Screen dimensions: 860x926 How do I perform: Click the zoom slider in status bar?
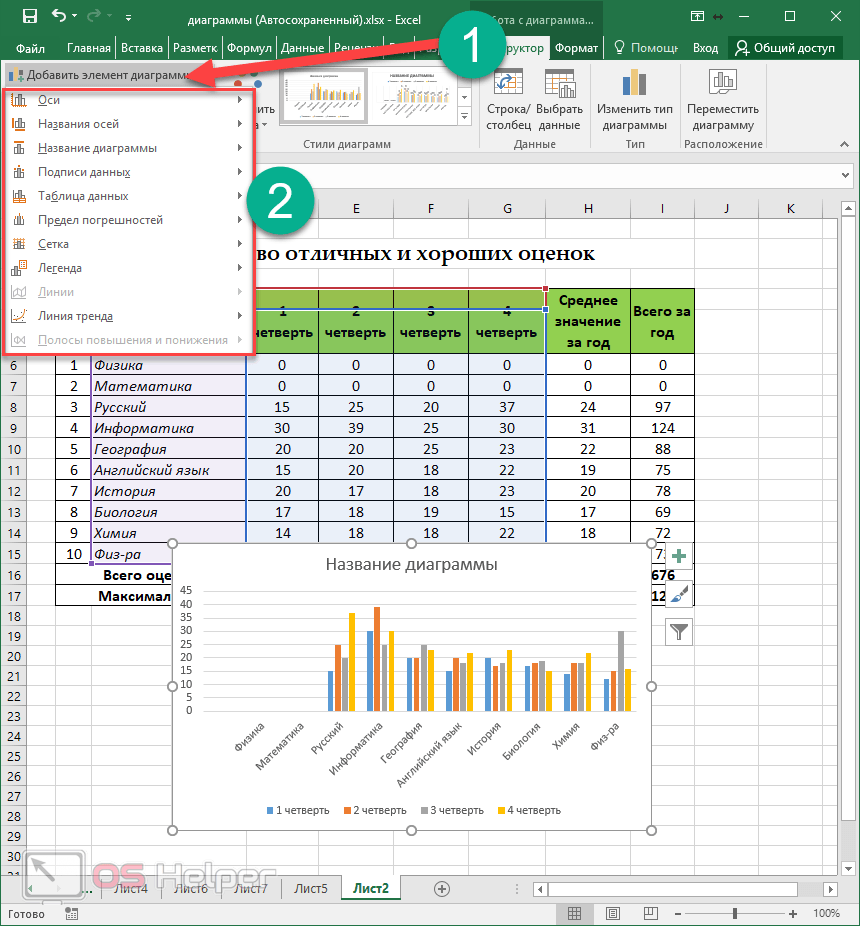coord(735,914)
